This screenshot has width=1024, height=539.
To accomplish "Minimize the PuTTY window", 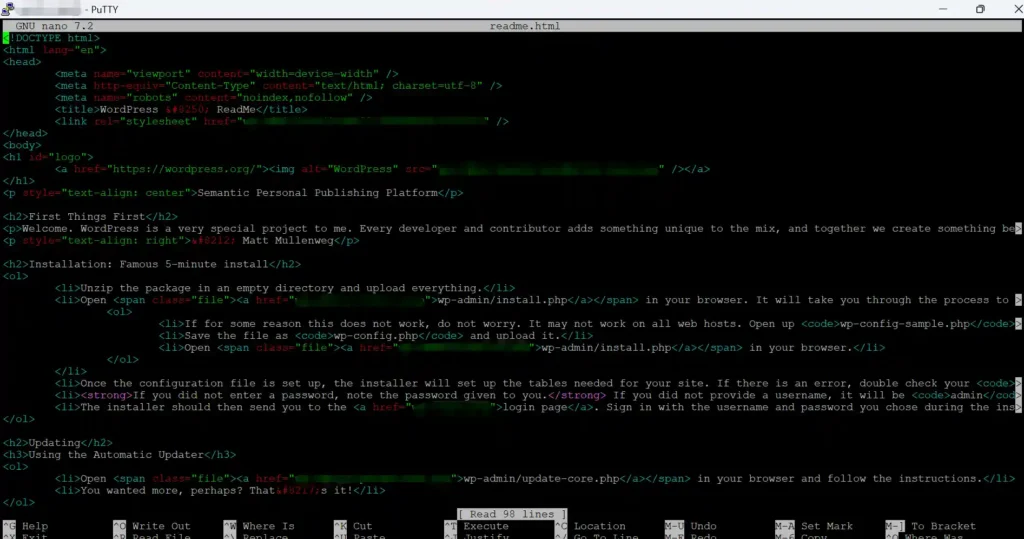I will [x=942, y=9].
